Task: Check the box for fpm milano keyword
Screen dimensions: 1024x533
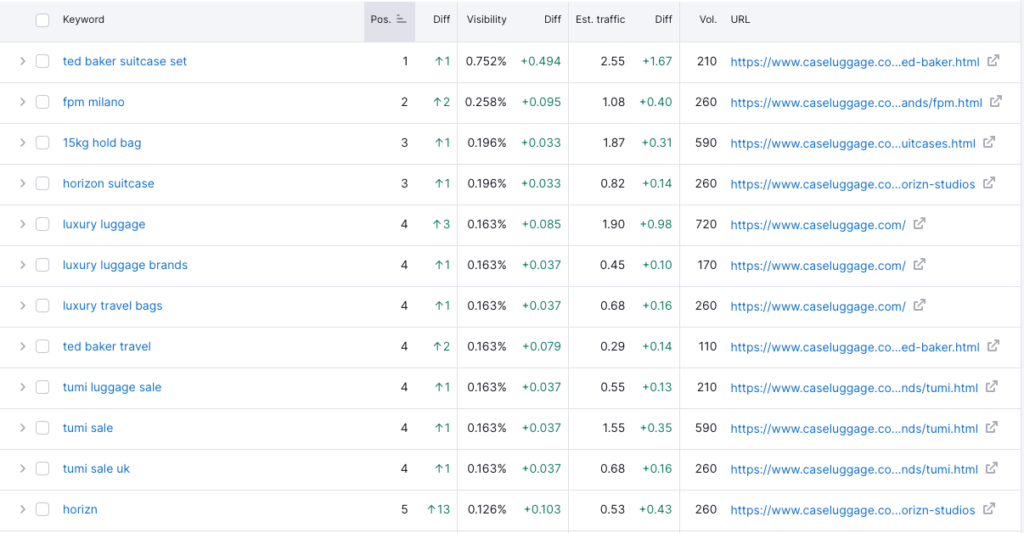Action: pyautogui.click(x=42, y=102)
